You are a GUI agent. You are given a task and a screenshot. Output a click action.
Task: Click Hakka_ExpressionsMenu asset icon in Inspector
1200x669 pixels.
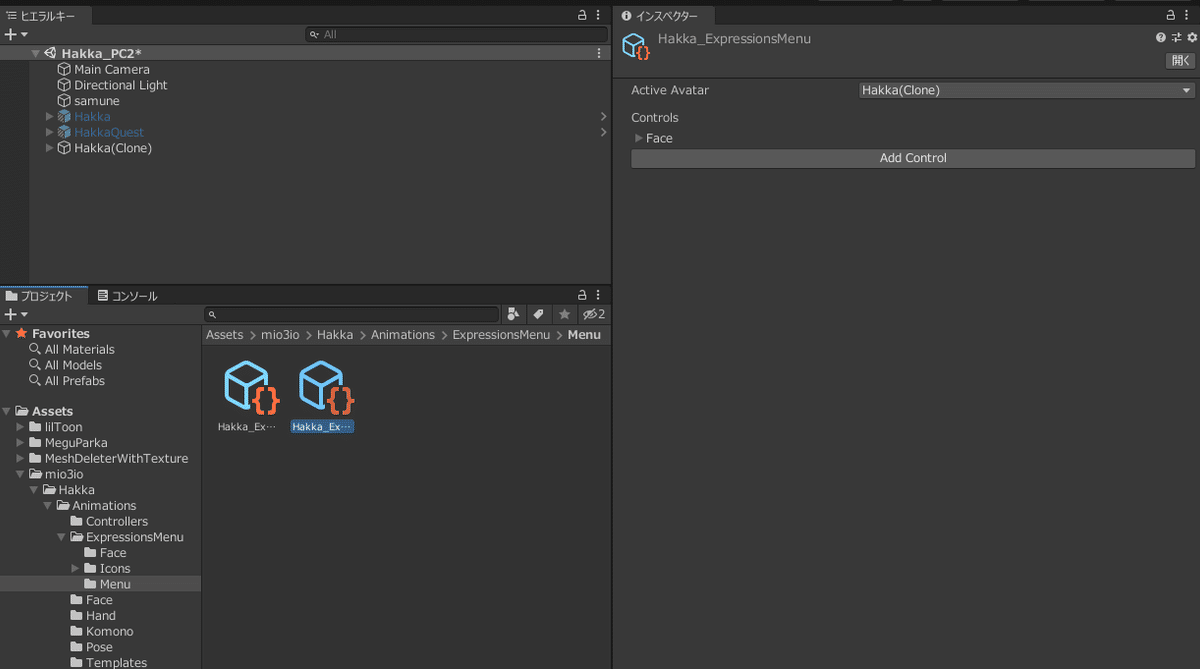[636, 45]
